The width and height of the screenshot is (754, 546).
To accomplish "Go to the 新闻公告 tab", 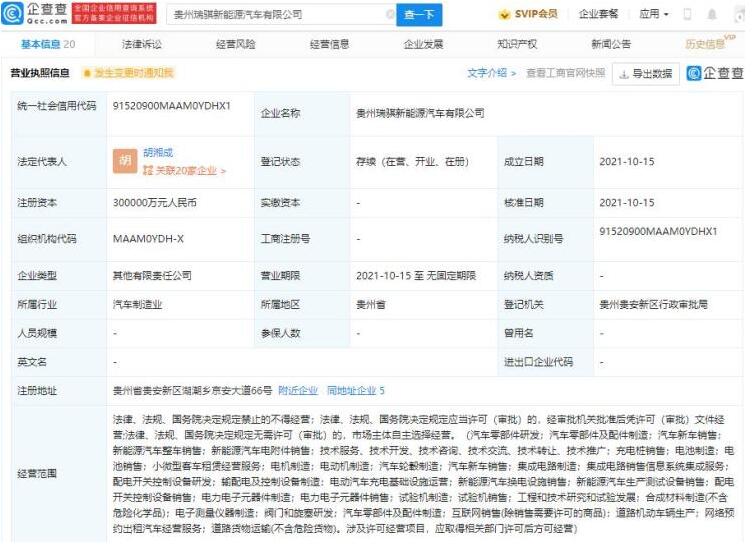I will [611, 44].
